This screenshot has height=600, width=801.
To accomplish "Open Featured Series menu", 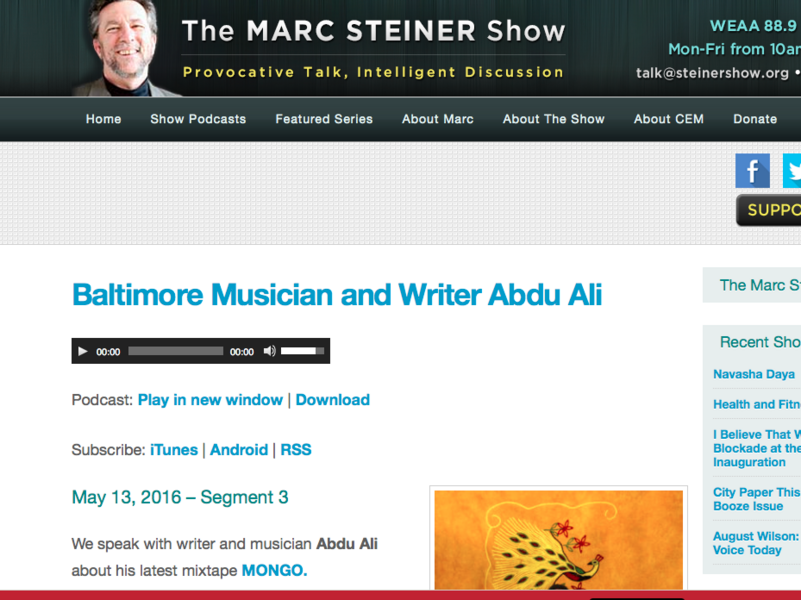I will point(324,119).
